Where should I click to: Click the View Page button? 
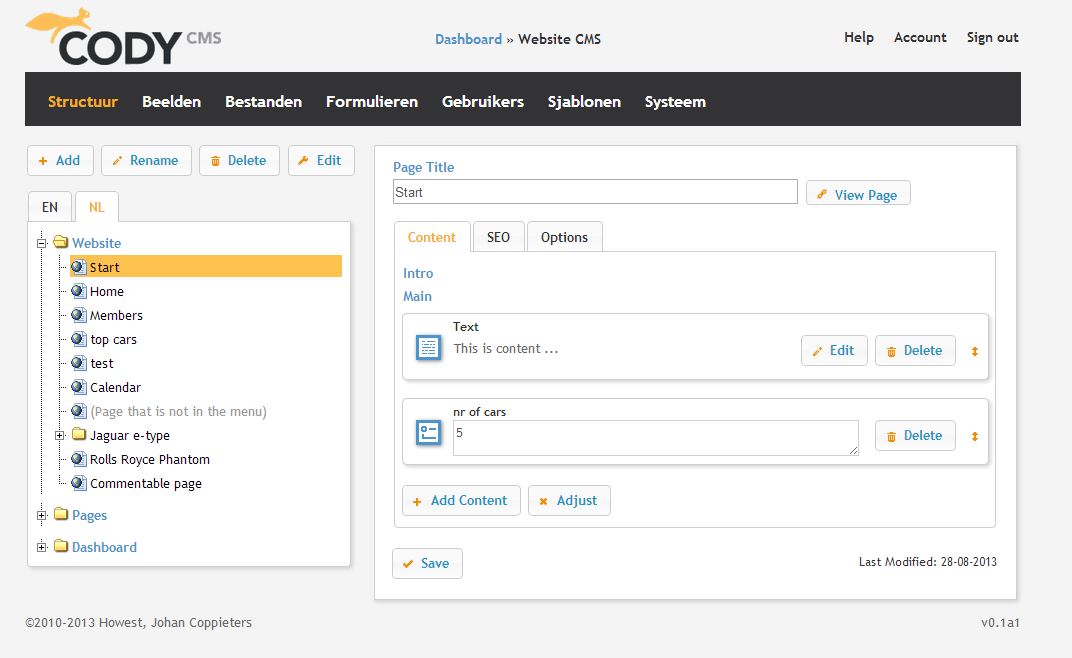click(x=858, y=194)
